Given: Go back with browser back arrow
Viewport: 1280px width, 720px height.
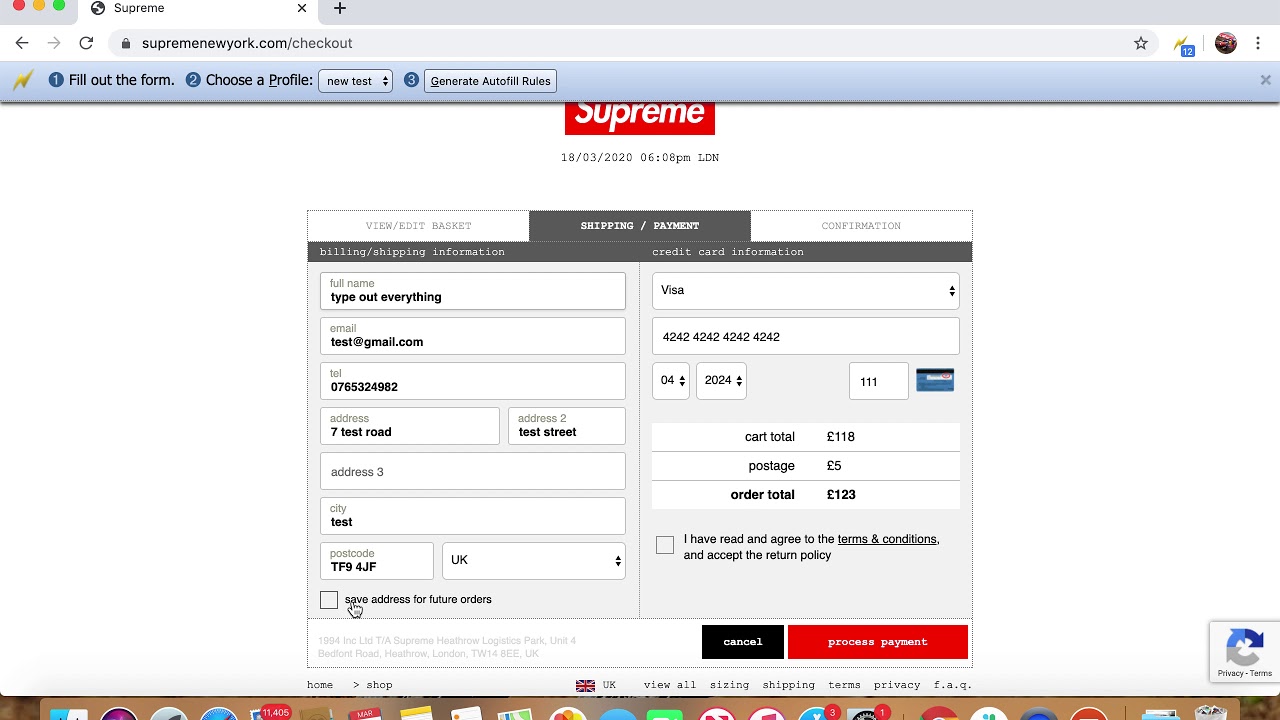Looking at the screenshot, I should (x=22, y=43).
